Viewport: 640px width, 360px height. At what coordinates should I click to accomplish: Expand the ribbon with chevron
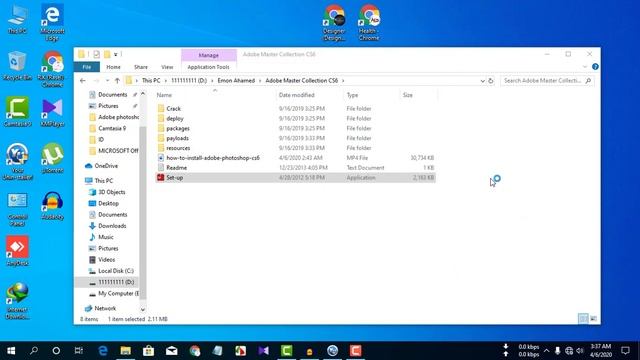pos(584,67)
